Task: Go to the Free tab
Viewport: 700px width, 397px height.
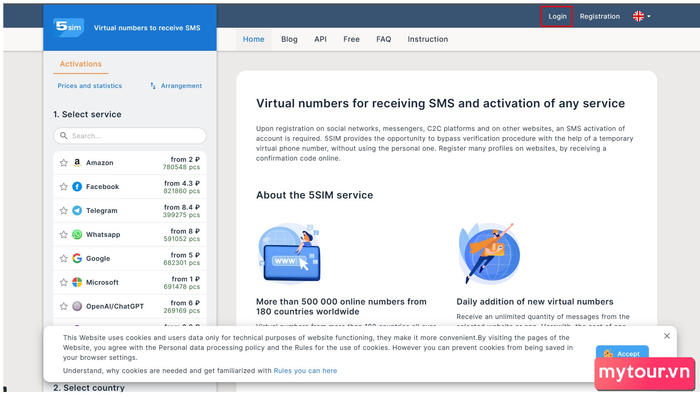Action: click(351, 39)
